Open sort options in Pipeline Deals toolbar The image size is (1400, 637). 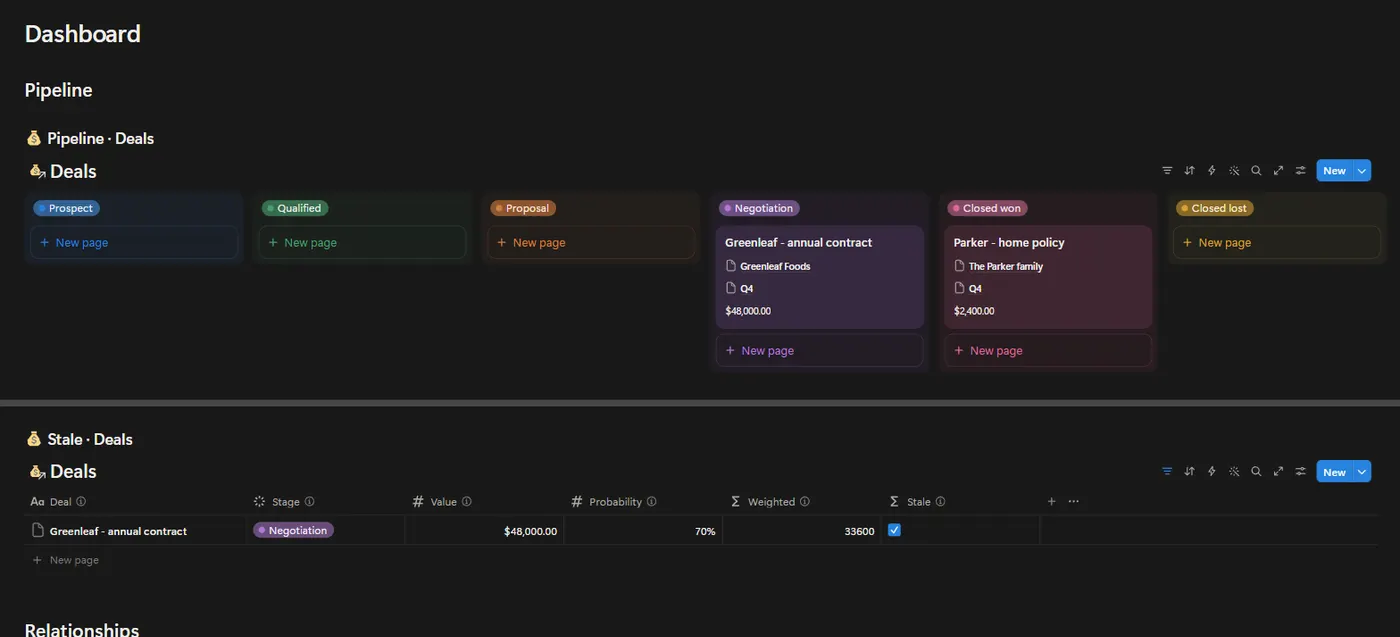1189,171
